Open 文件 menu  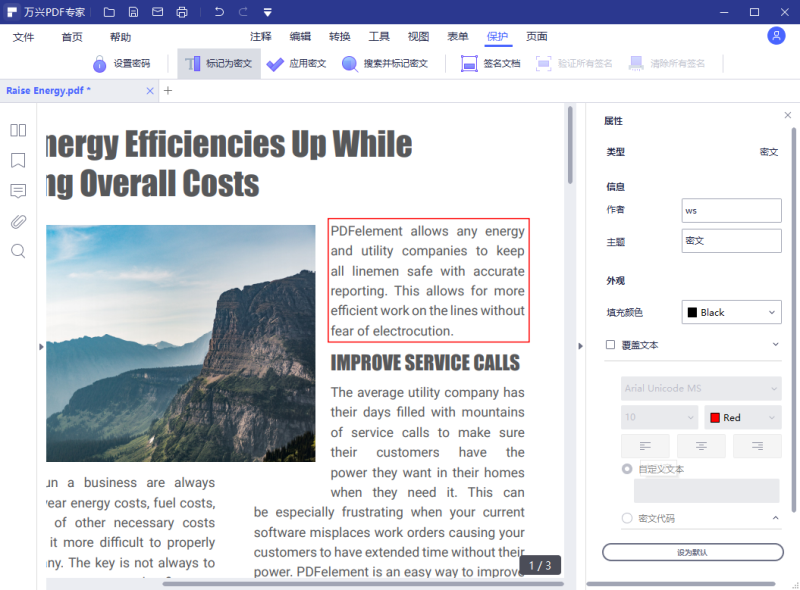coord(23,37)
